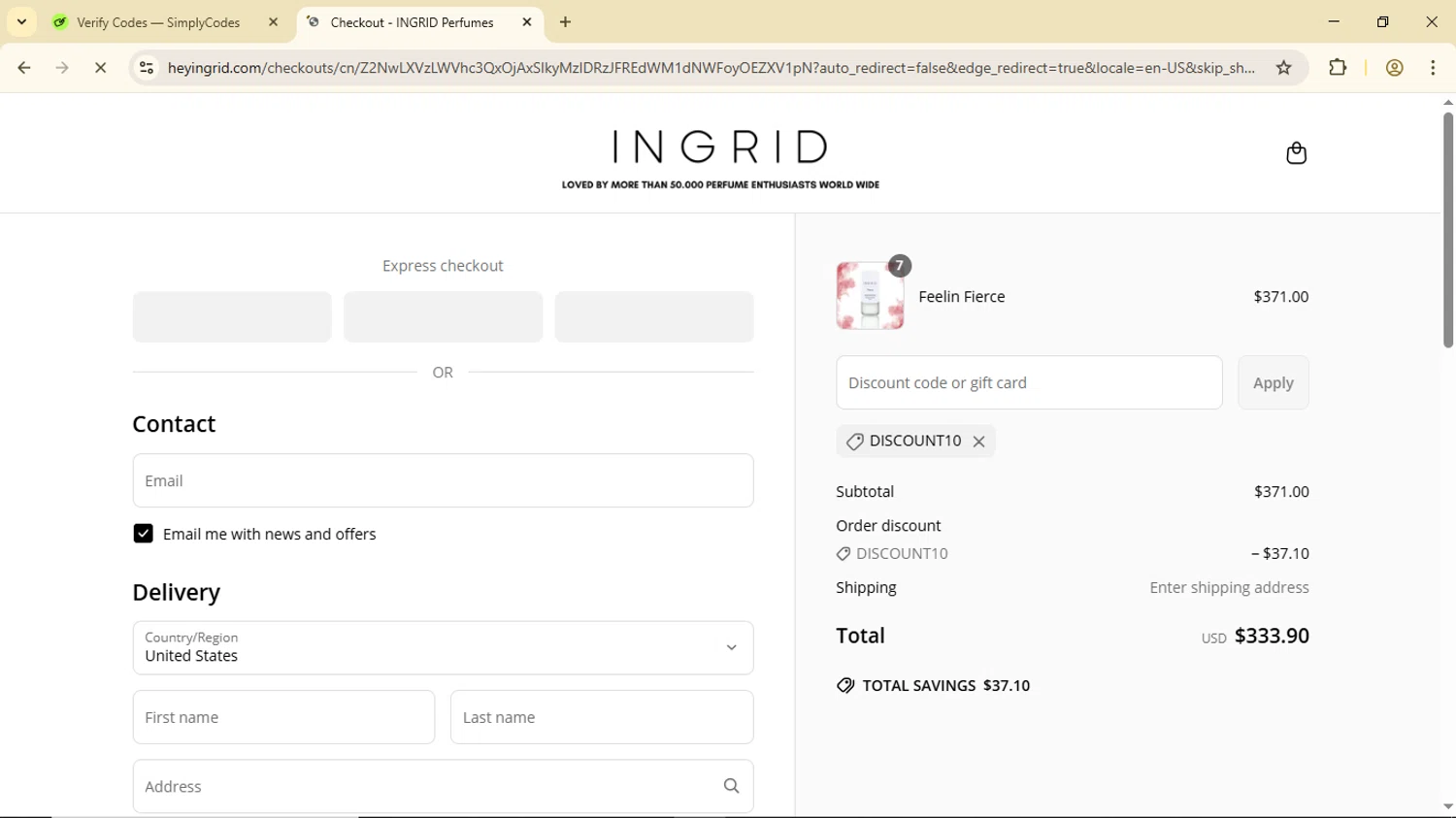Click the browser address bar URL
The height and width of the screenshot is (818, 1456).
pyautogui.click(x=711, y=68)
